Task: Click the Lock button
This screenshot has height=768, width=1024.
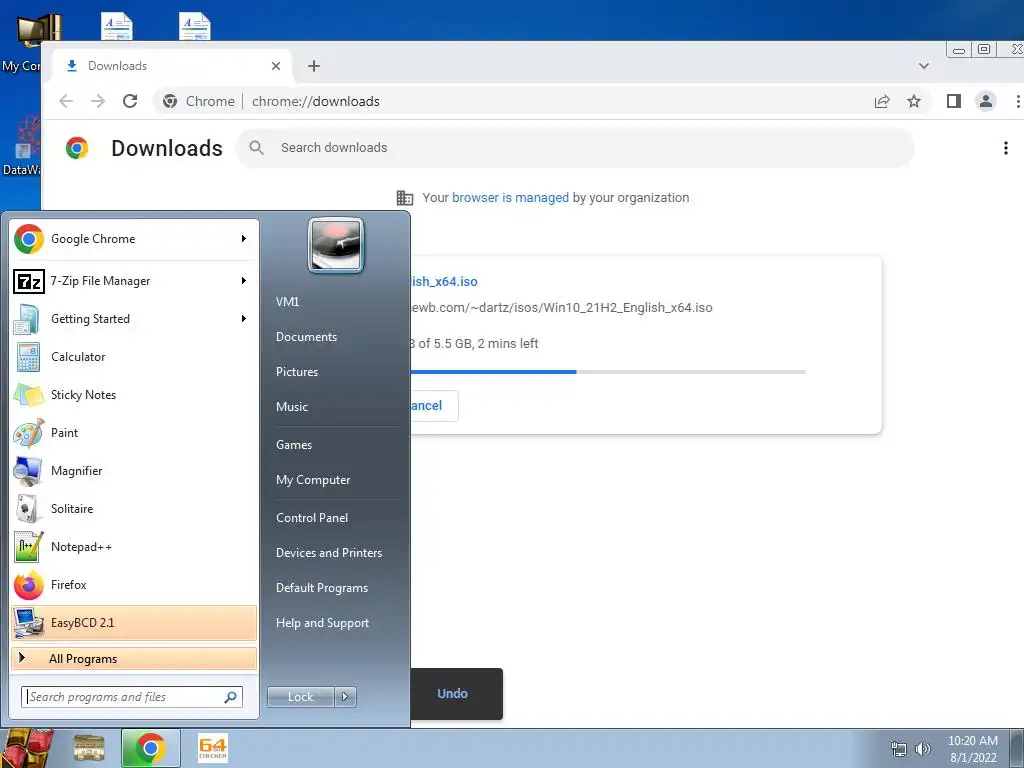Action: coord(300,697)
